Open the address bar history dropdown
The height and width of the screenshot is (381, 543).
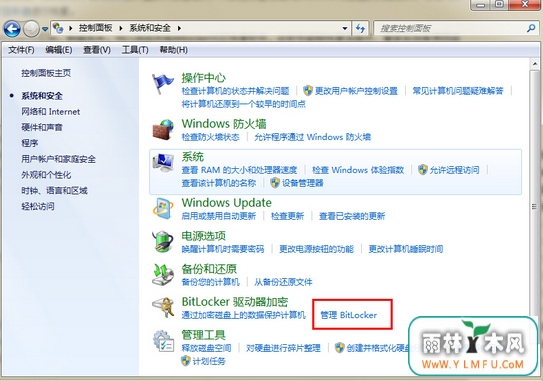tap(345, 28)
